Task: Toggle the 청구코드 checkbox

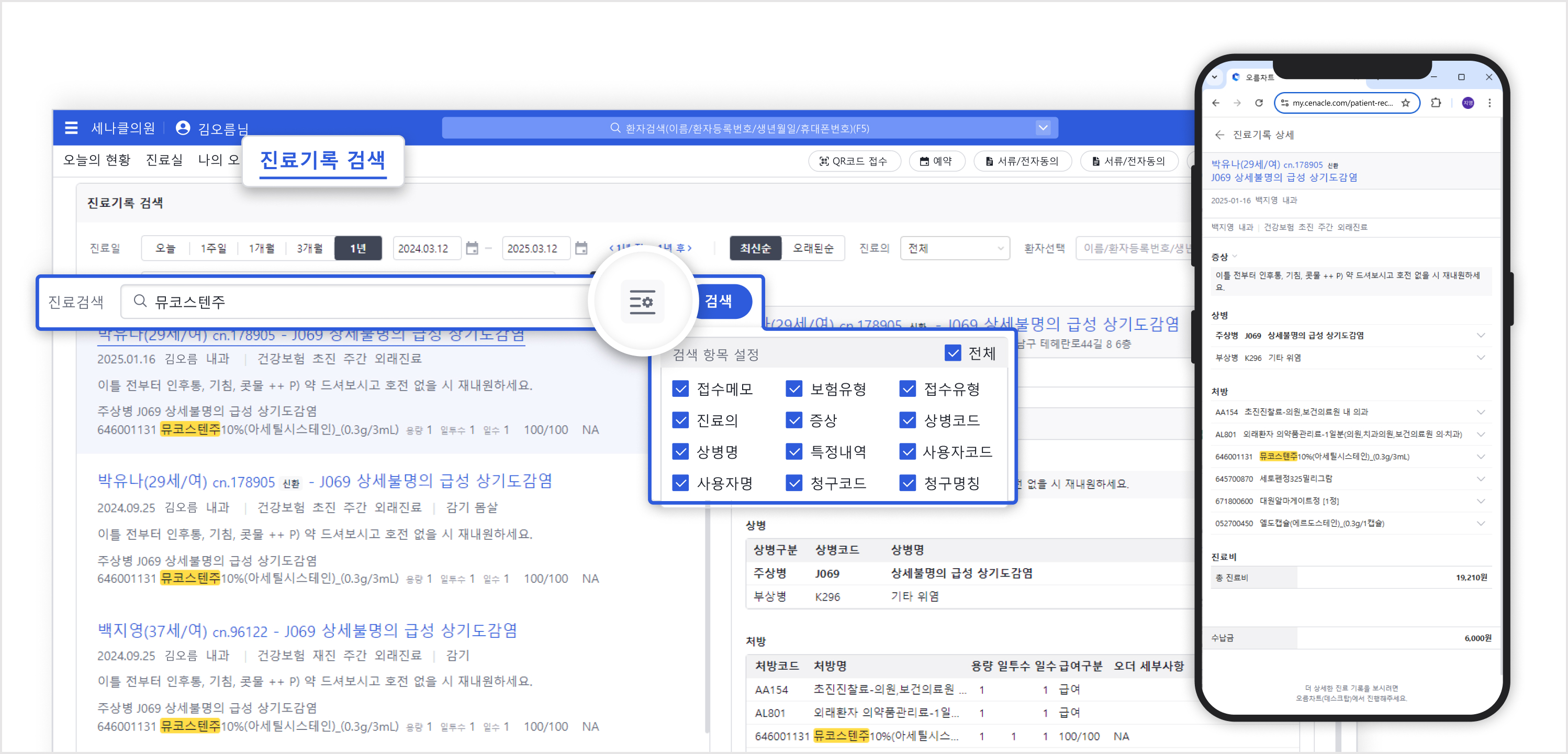Action: [x=794, y=483]
